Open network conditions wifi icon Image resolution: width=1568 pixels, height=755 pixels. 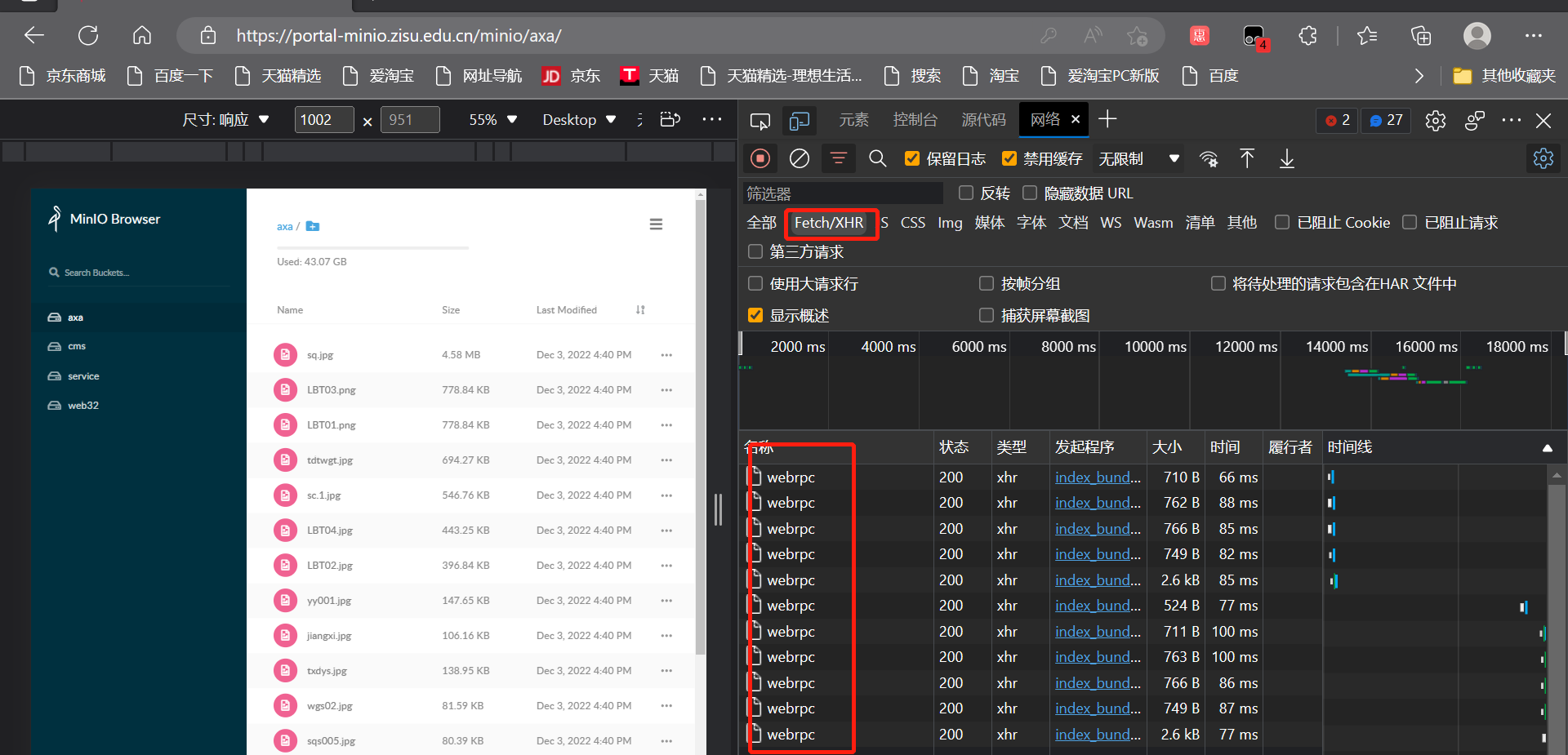click(x=1209, y=158)
